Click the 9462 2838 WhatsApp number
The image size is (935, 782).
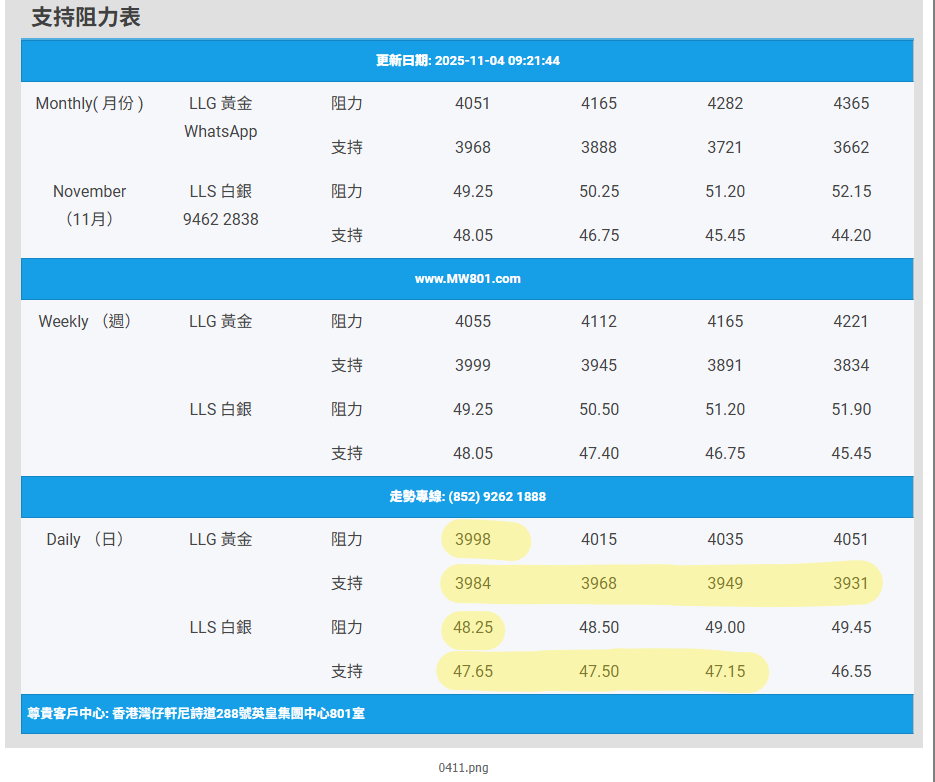(220, 219)
